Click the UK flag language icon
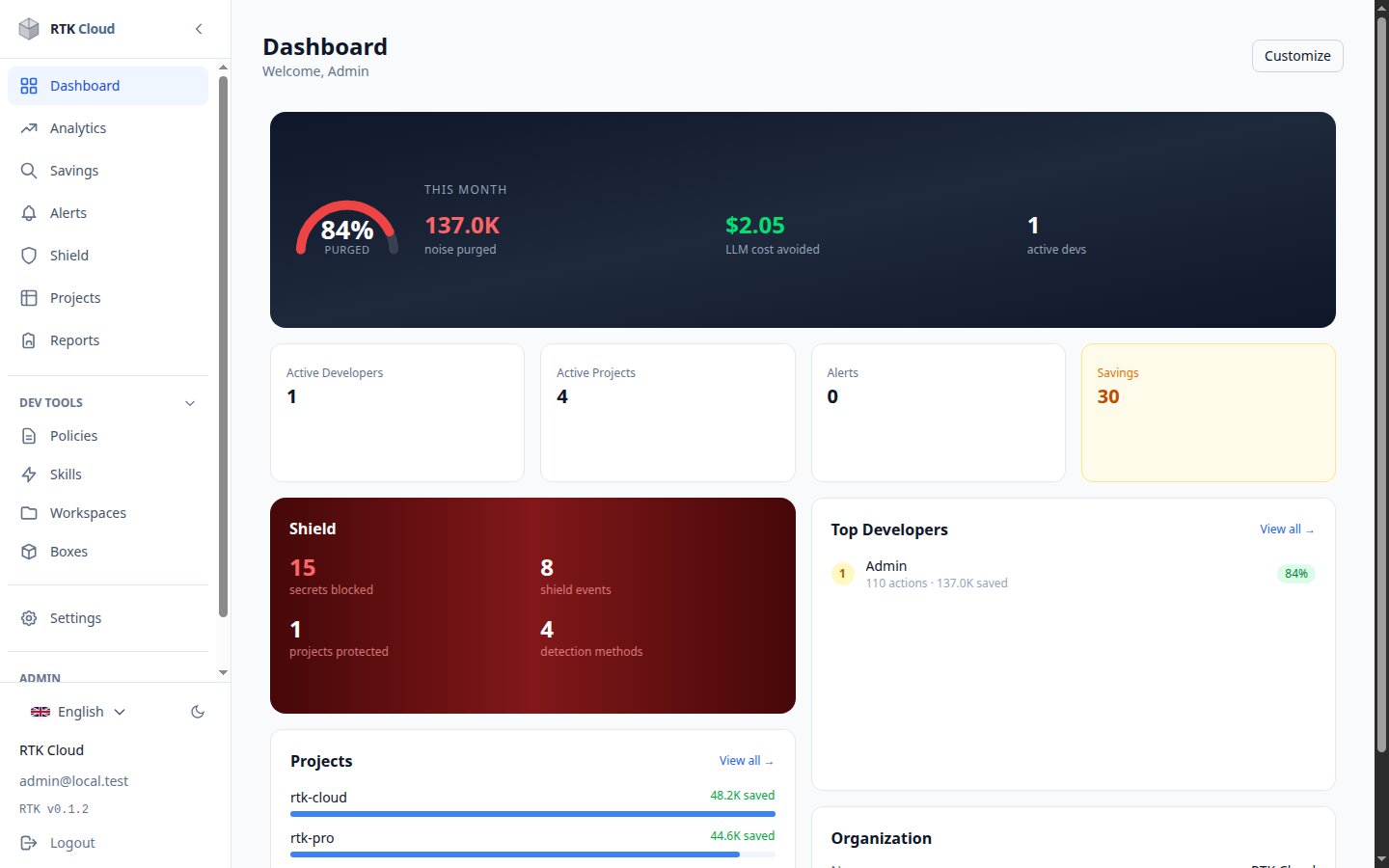 tap(41, 712)
